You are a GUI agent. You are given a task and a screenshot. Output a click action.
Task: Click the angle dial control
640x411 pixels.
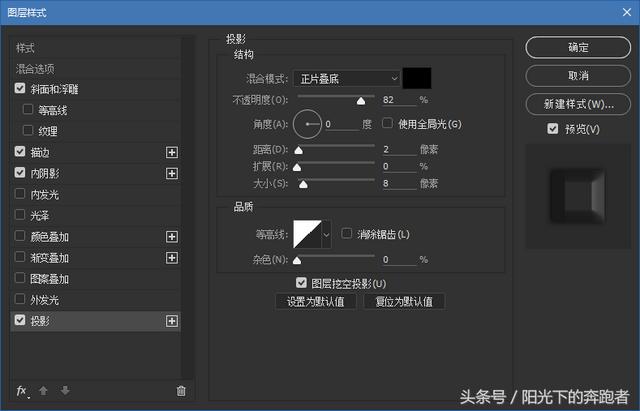[307, 124]
